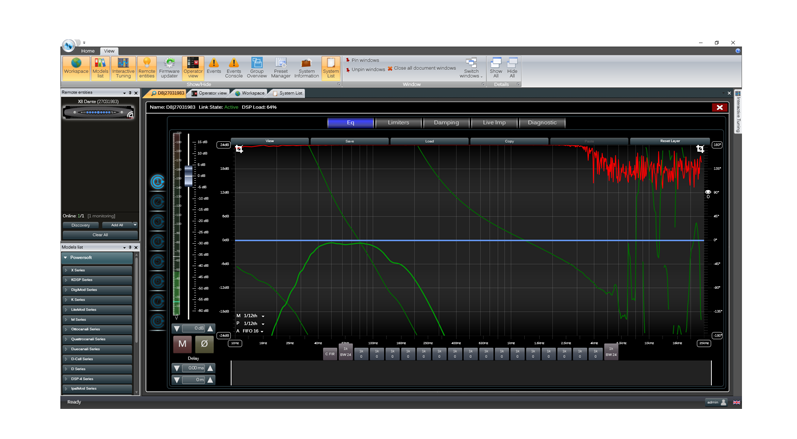Expand the X Series models
The width and height of the screenshot is (797, 439).
coord(66,270)
